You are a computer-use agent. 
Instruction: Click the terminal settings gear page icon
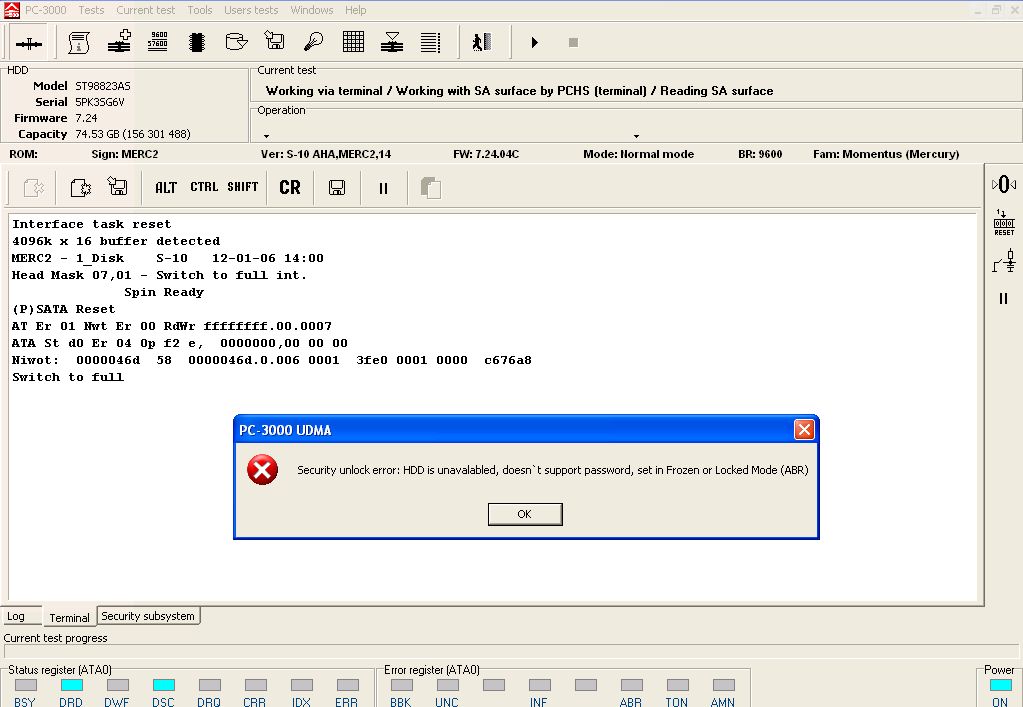pos(80,188)
